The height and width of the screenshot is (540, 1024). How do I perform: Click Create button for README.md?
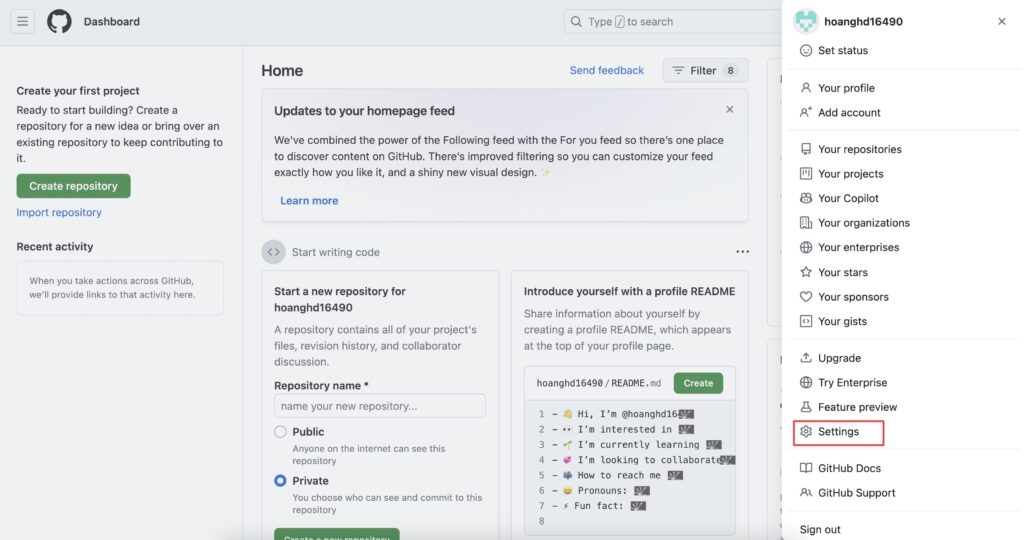698,383
